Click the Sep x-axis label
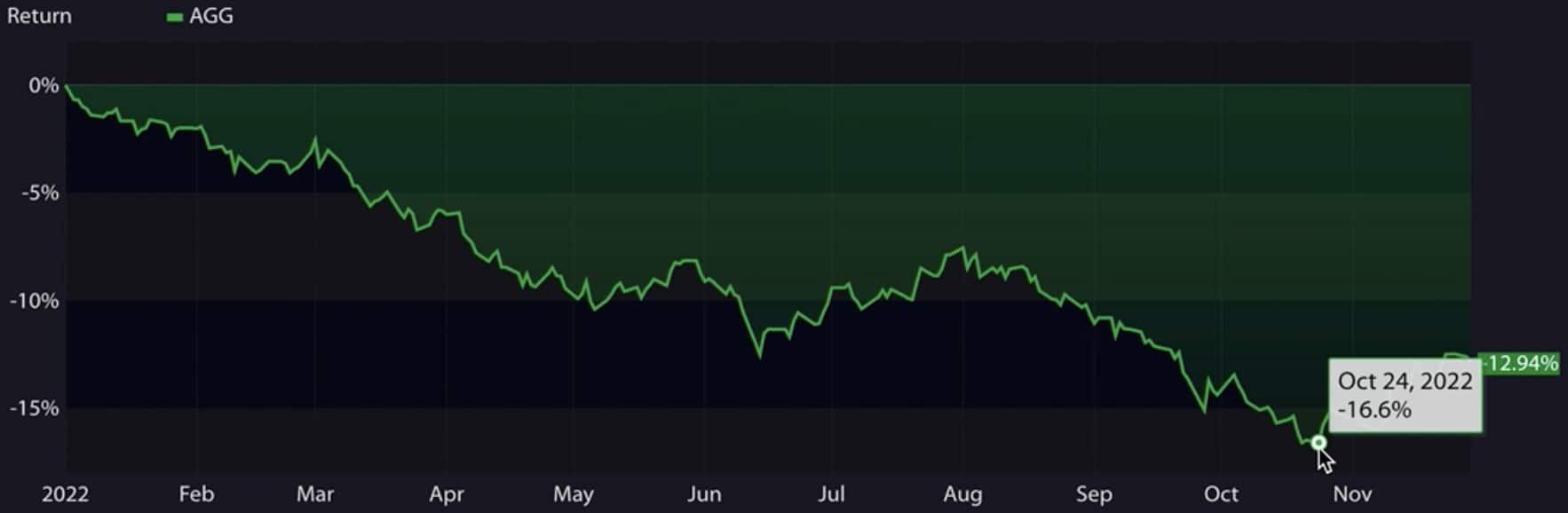 point(1094,493)
